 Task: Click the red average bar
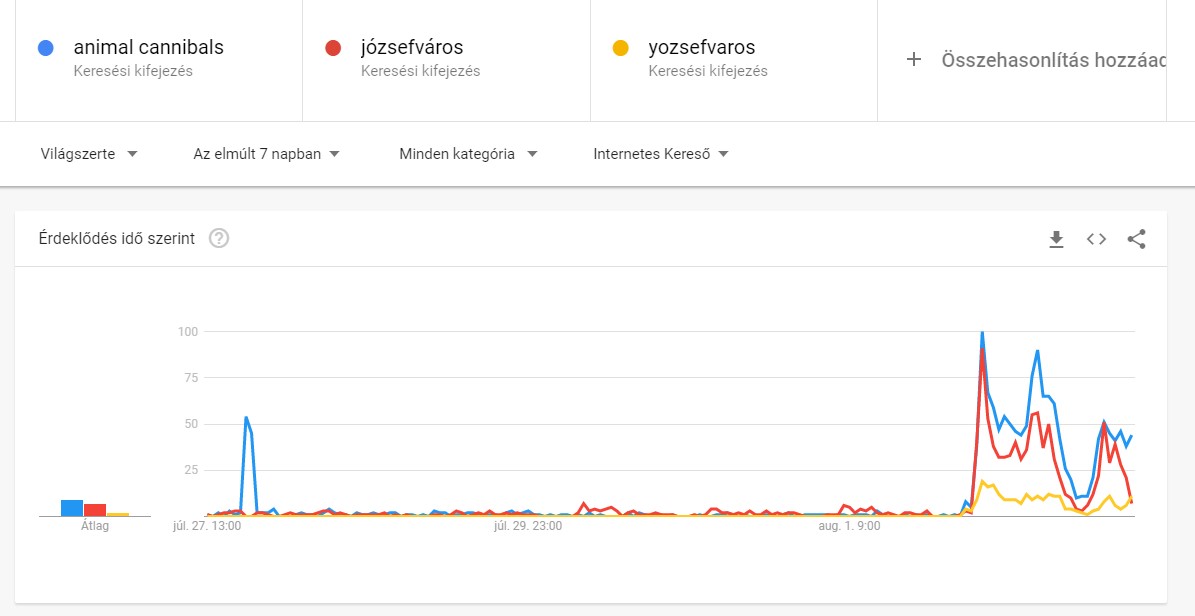95,510
